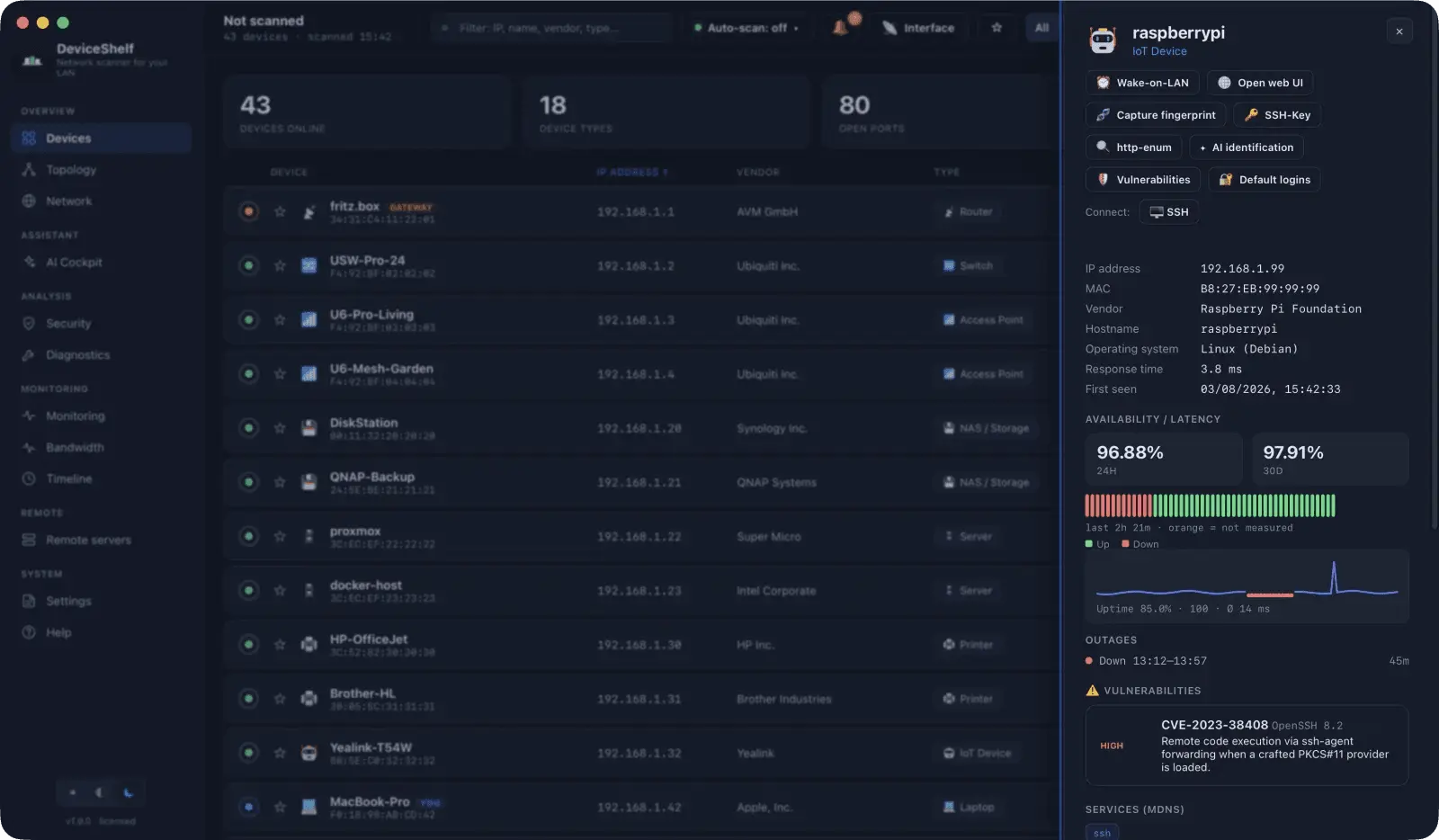Select dark theme moon icon
The image size is (1439, 840).
tap(128, 793)
